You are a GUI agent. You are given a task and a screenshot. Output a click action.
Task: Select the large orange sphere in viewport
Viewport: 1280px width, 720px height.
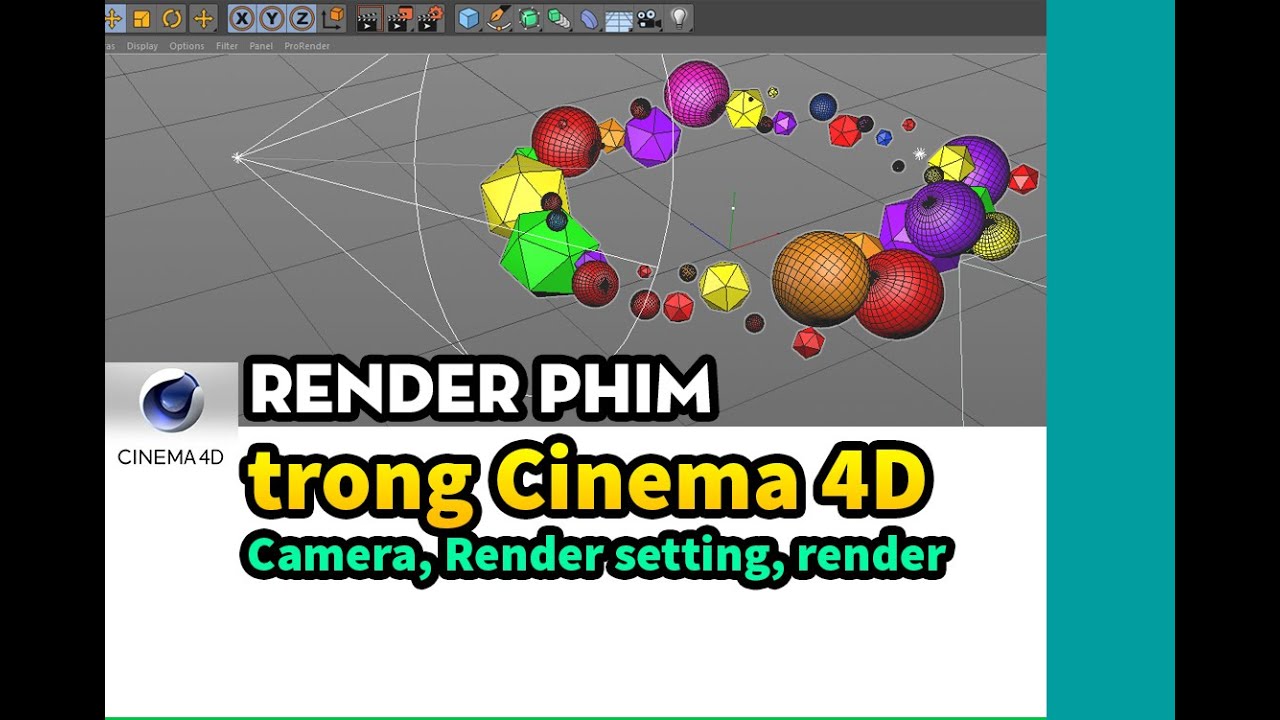point(820,279)
